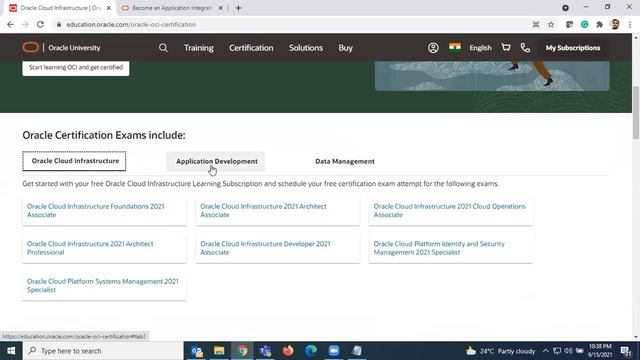Open Firefox from the taskbar
Image resolution: width=640 pixels, height=360 pixels.
pyautogui.click(x=288, y=351)
